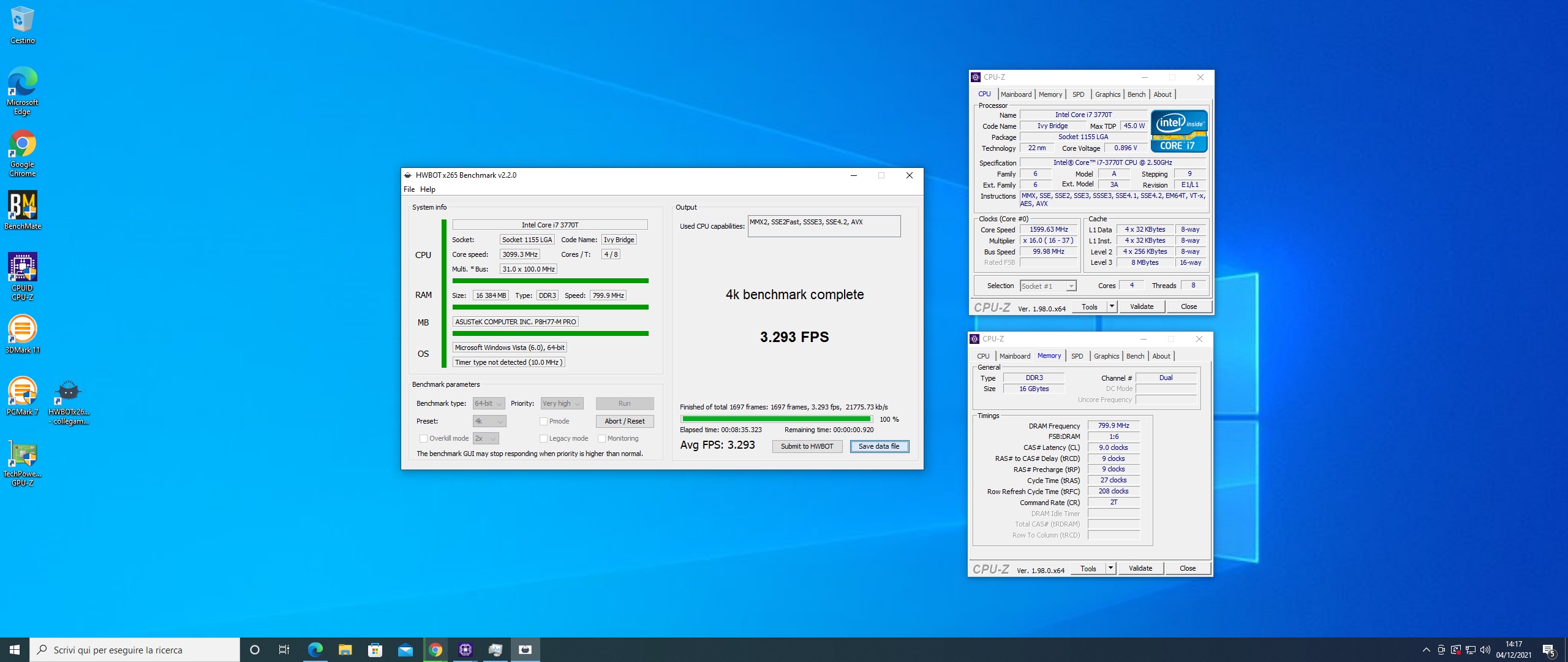
Task: Open the Google Chrome desktop shortcut
Action: click(22, 153)
